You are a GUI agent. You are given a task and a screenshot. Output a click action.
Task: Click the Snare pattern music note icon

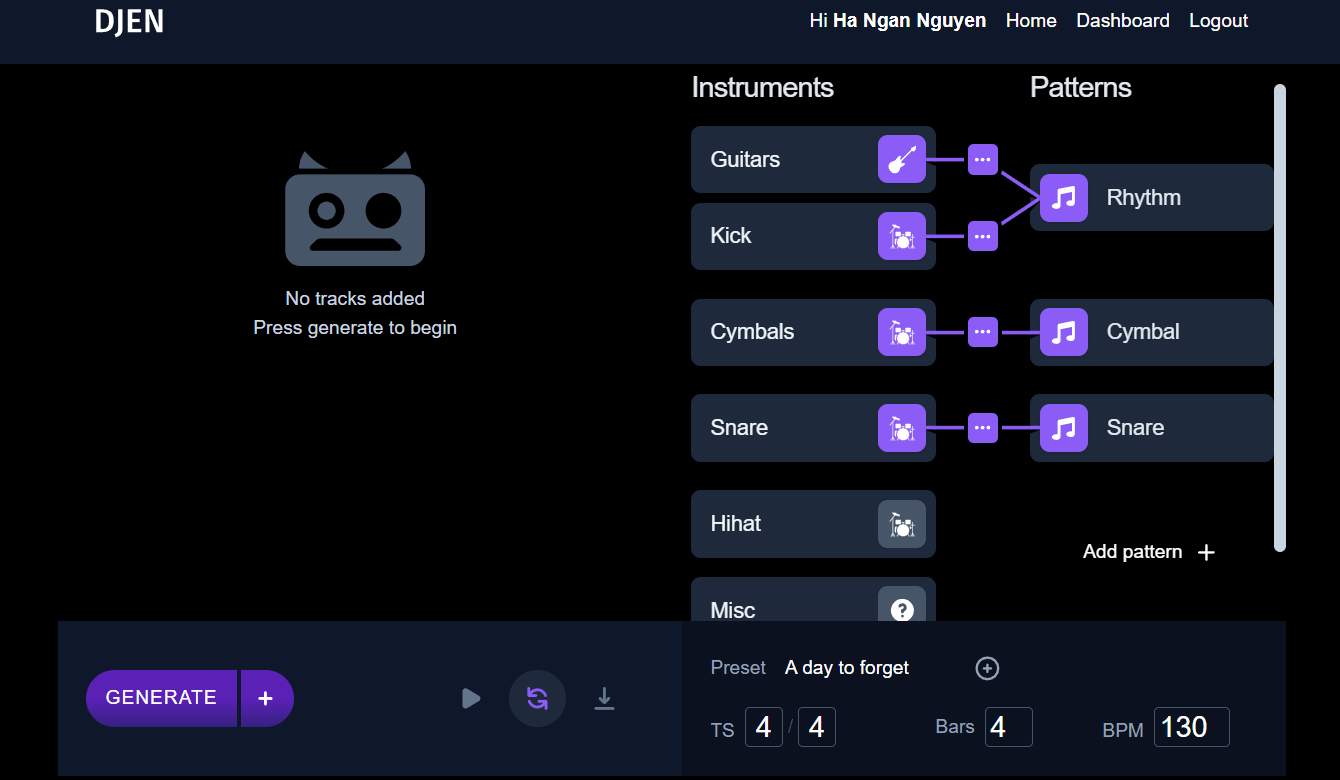(x=1064, y=428)
